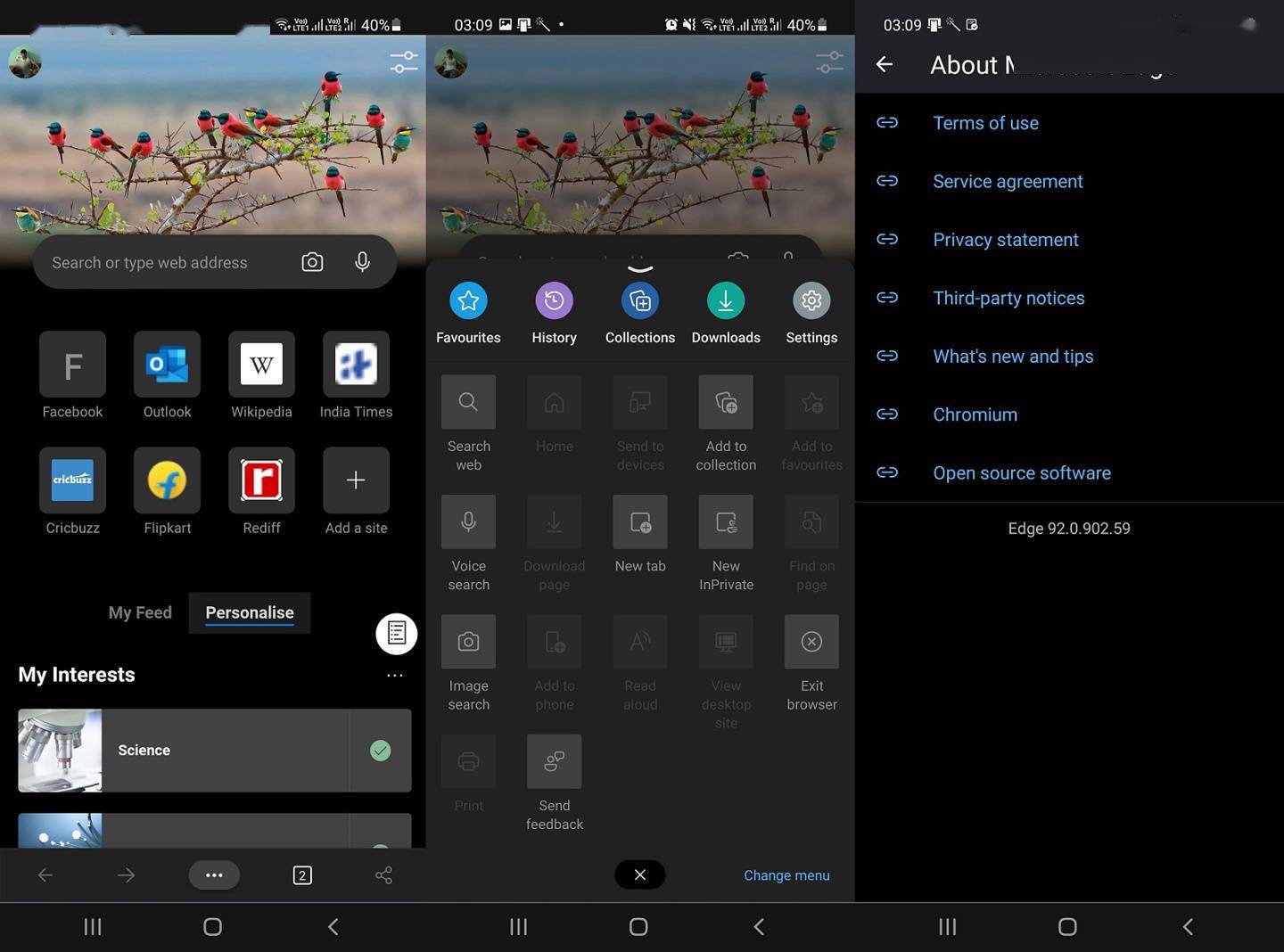Tap the search or type web address field
Viewport: 1284px width, 952px height.
point(214,262)
